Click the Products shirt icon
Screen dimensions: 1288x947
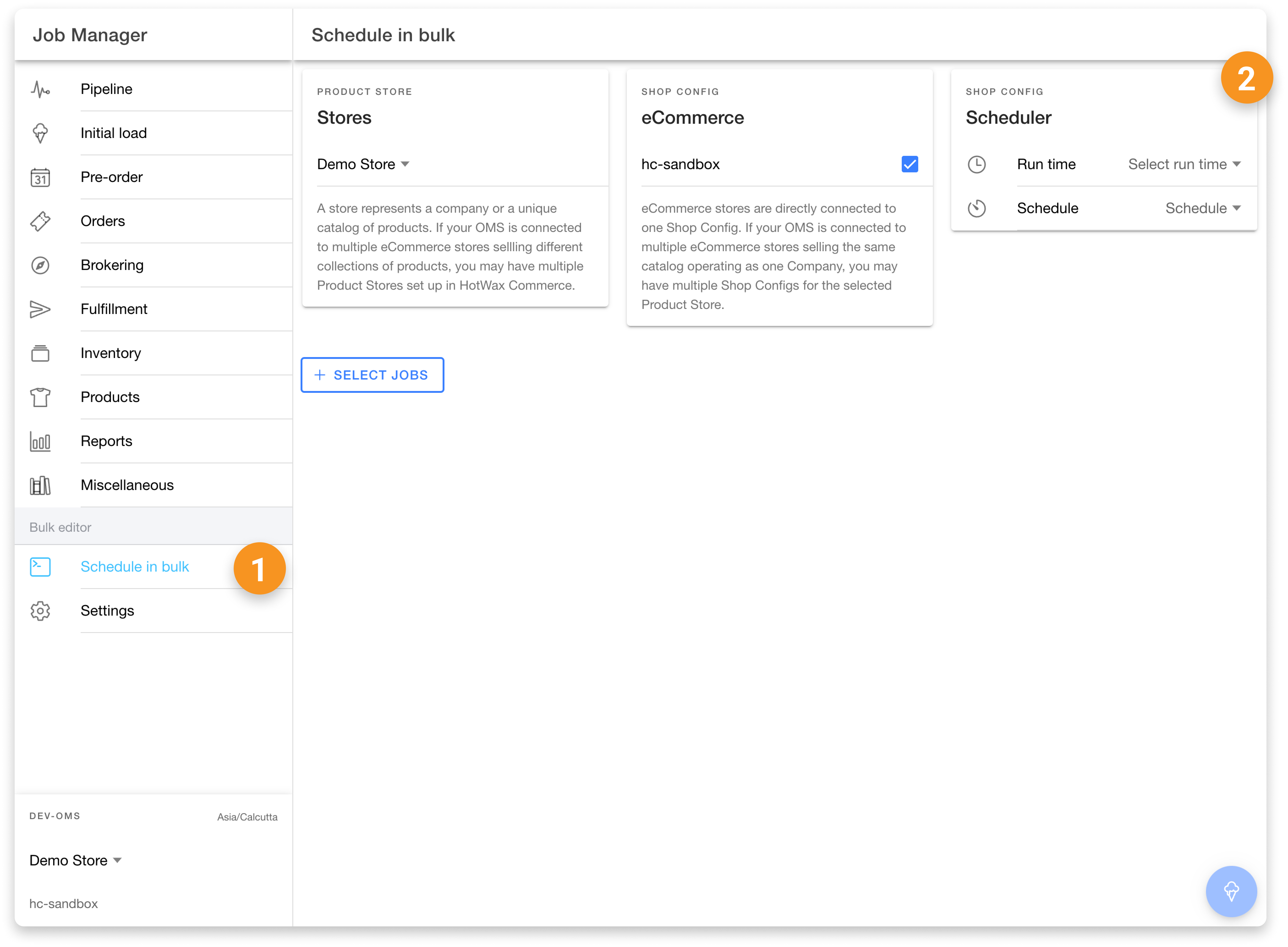[40, 397]
